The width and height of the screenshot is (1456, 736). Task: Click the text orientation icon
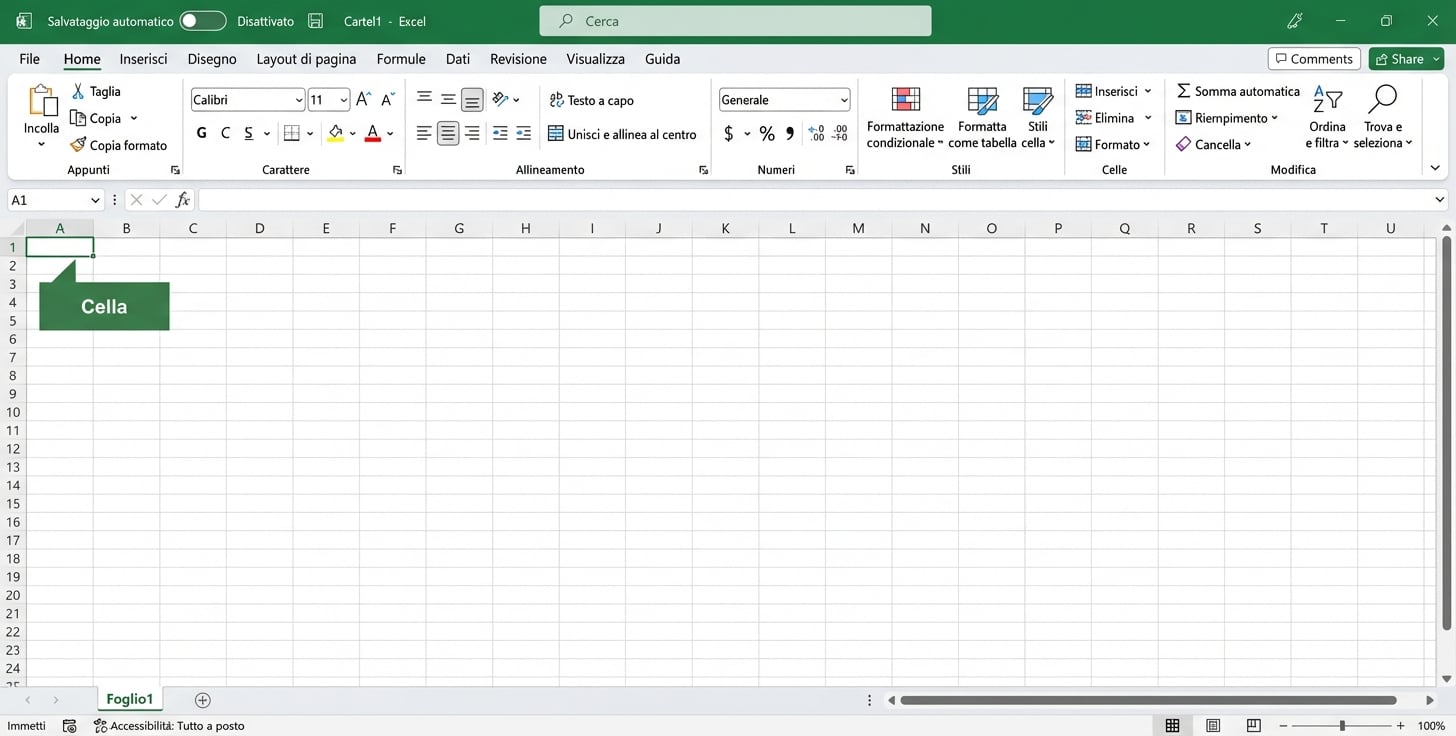[501, 99]
